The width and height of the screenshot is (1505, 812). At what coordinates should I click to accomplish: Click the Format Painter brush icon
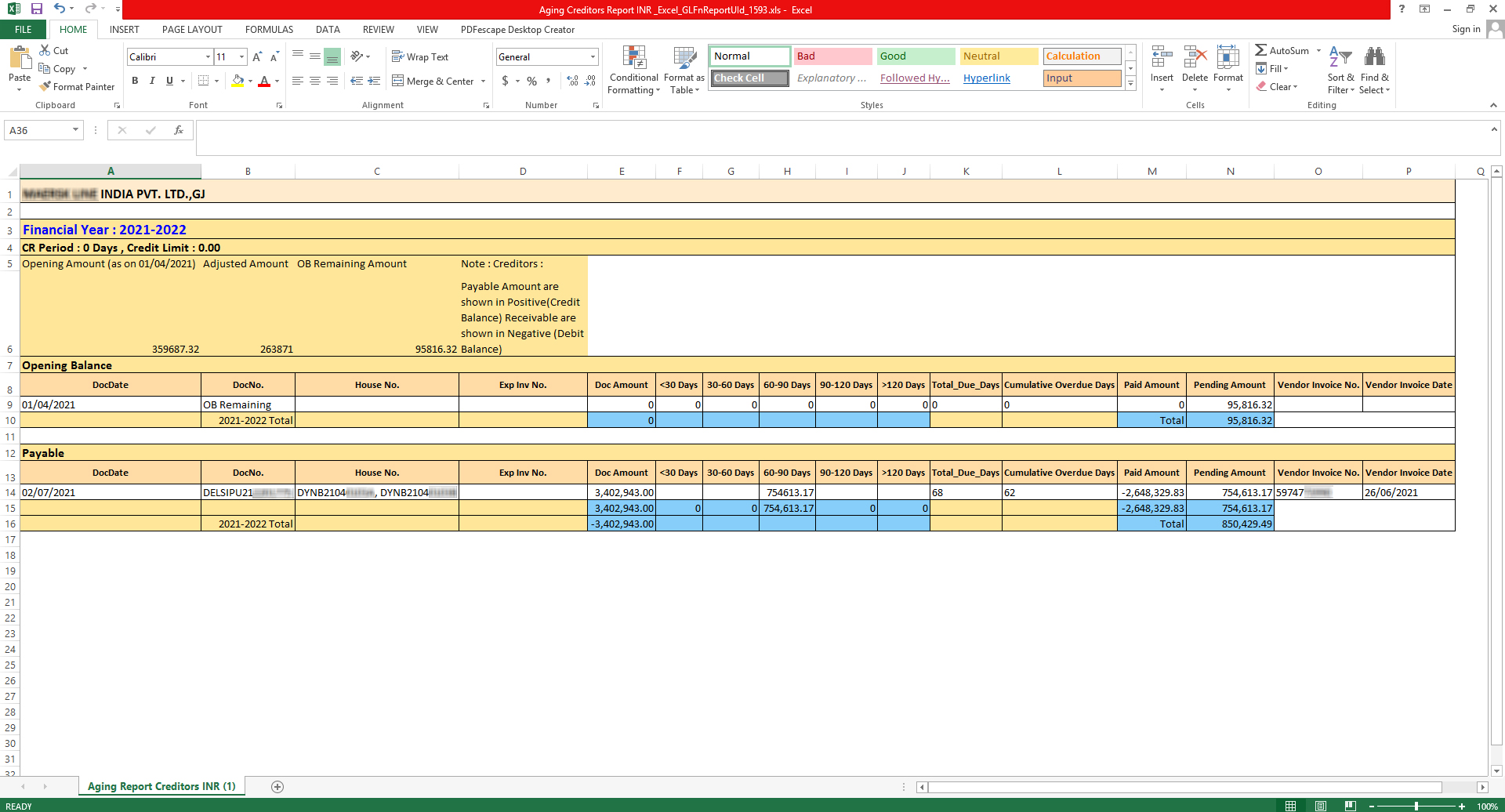pyautogui.click(x=45, y=87)
